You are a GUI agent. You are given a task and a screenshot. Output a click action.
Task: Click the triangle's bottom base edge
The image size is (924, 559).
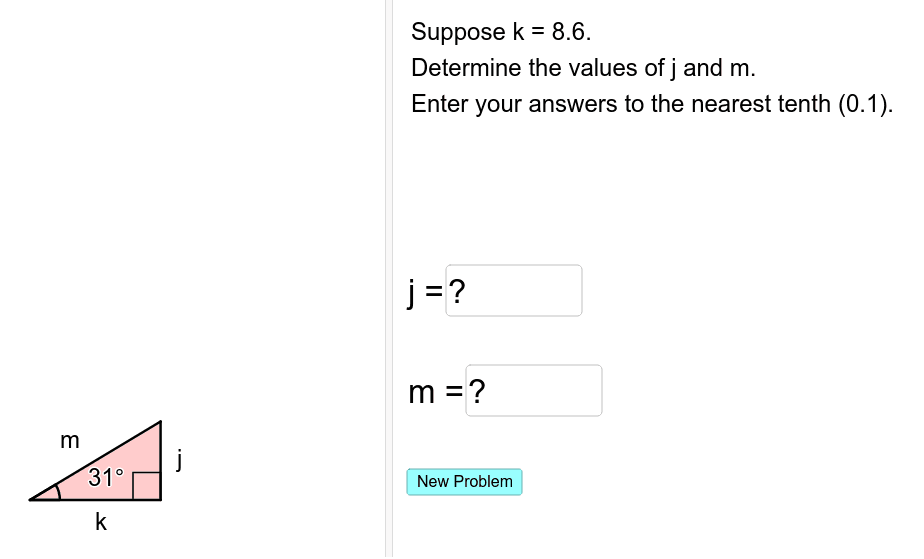95,500
